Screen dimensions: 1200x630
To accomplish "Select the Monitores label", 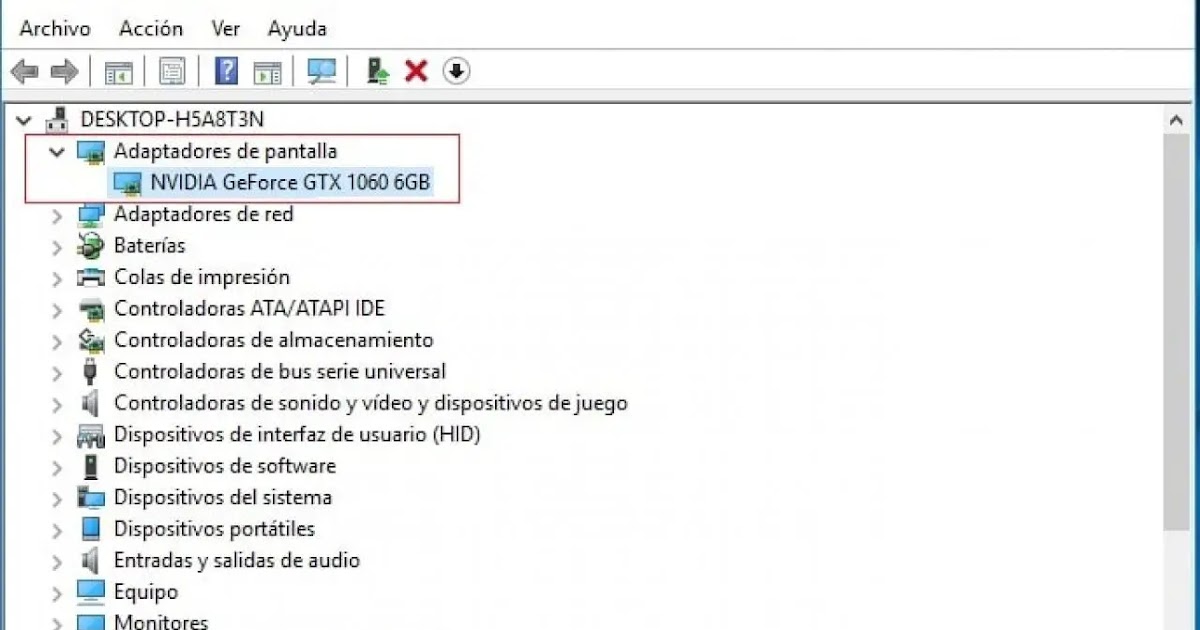I will click(x=161, y=622).
